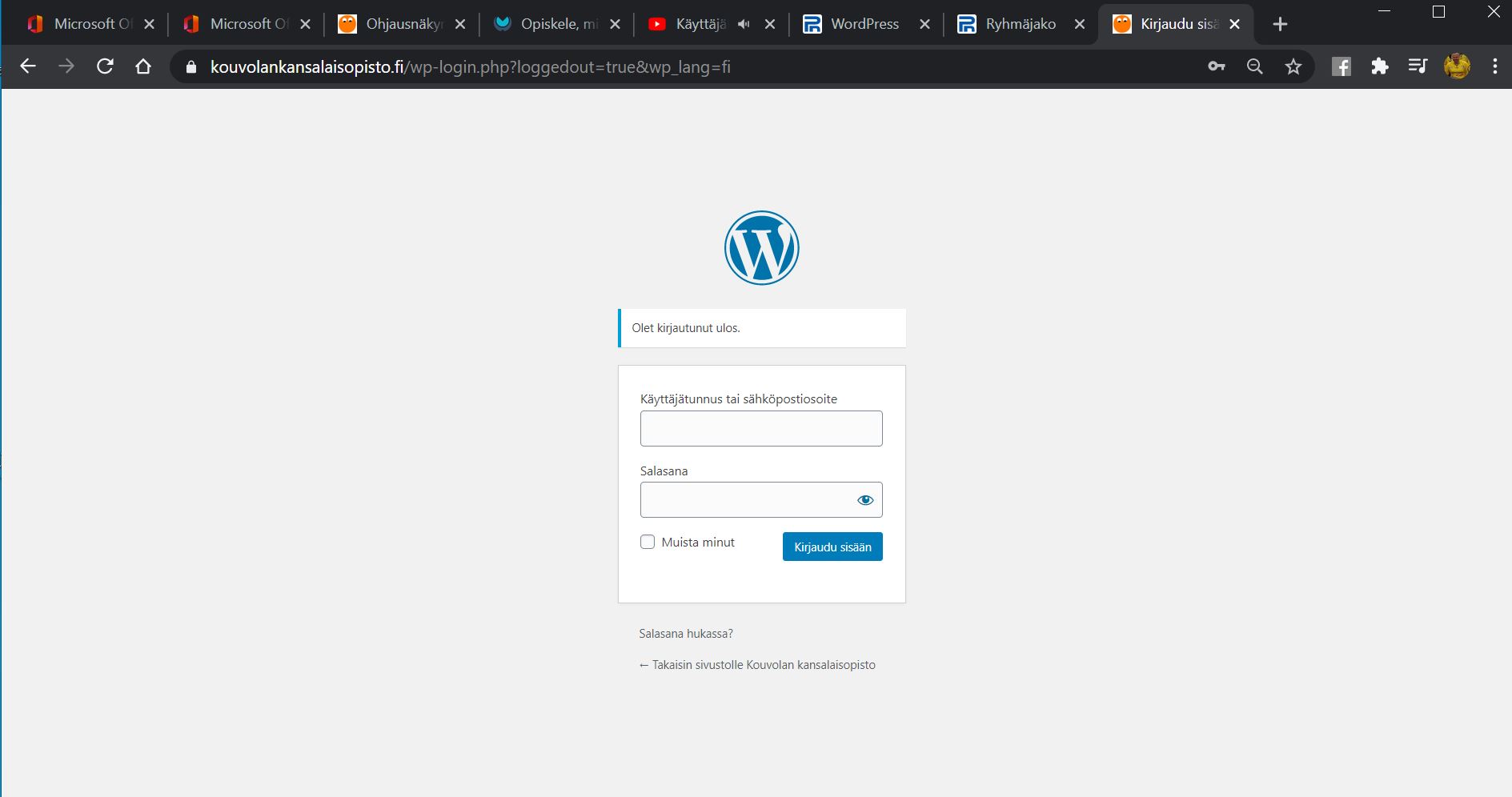View site security lock information
This screenshot has width=1512, height=797.
tap(191, 67)
